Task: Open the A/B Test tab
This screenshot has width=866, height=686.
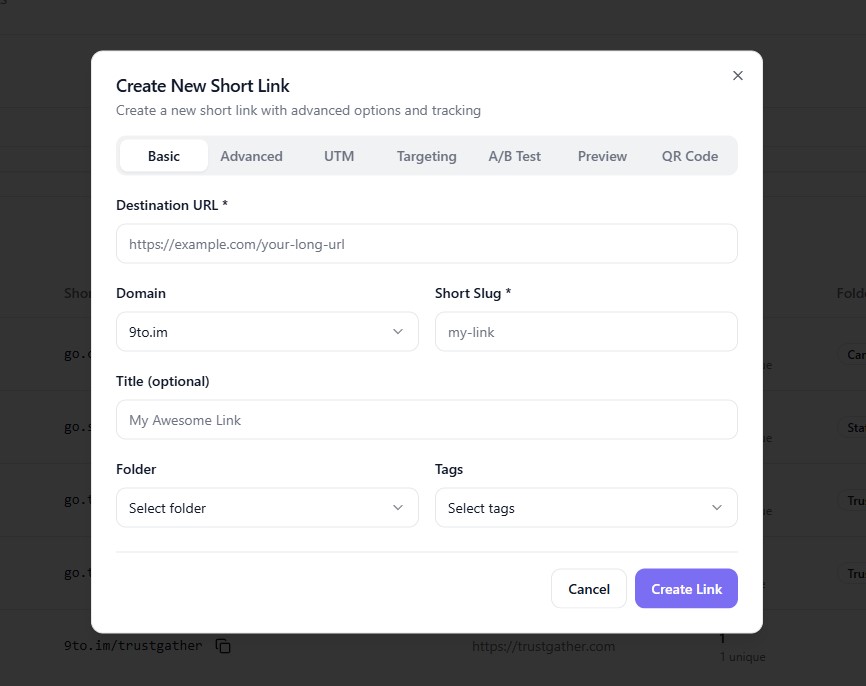Action: click(x=514, y=156)
